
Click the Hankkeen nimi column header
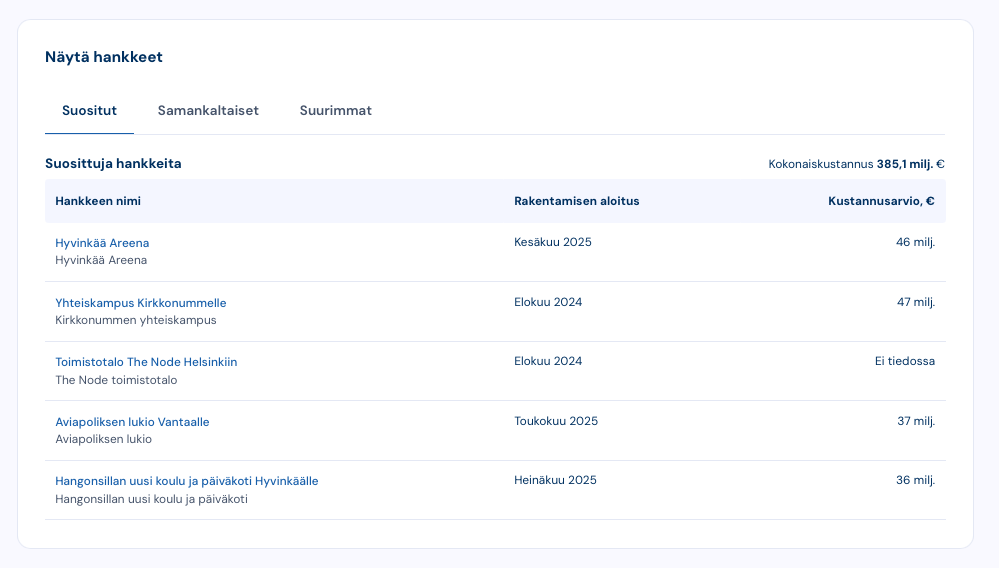98,201
